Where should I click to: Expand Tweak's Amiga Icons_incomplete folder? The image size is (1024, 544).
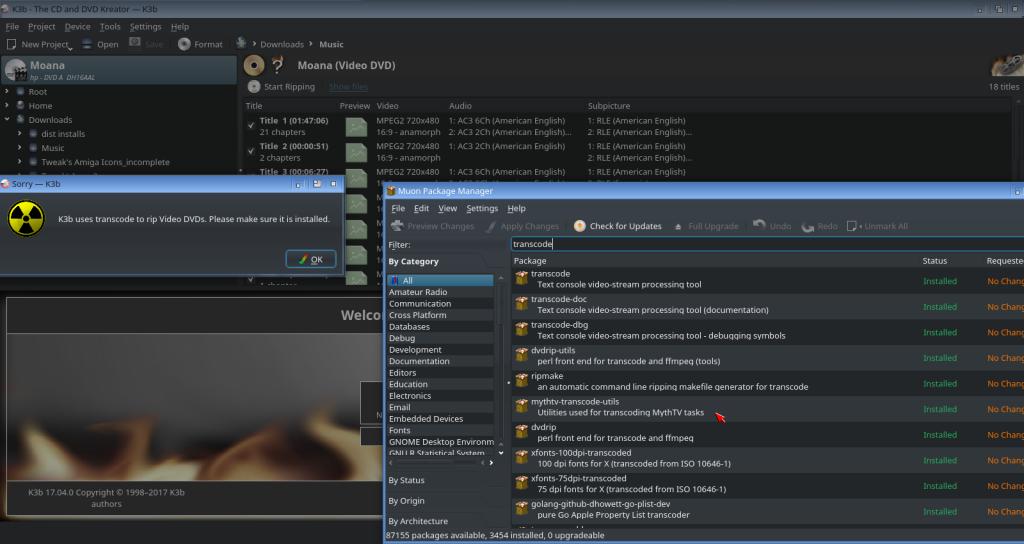coord(20,161)
